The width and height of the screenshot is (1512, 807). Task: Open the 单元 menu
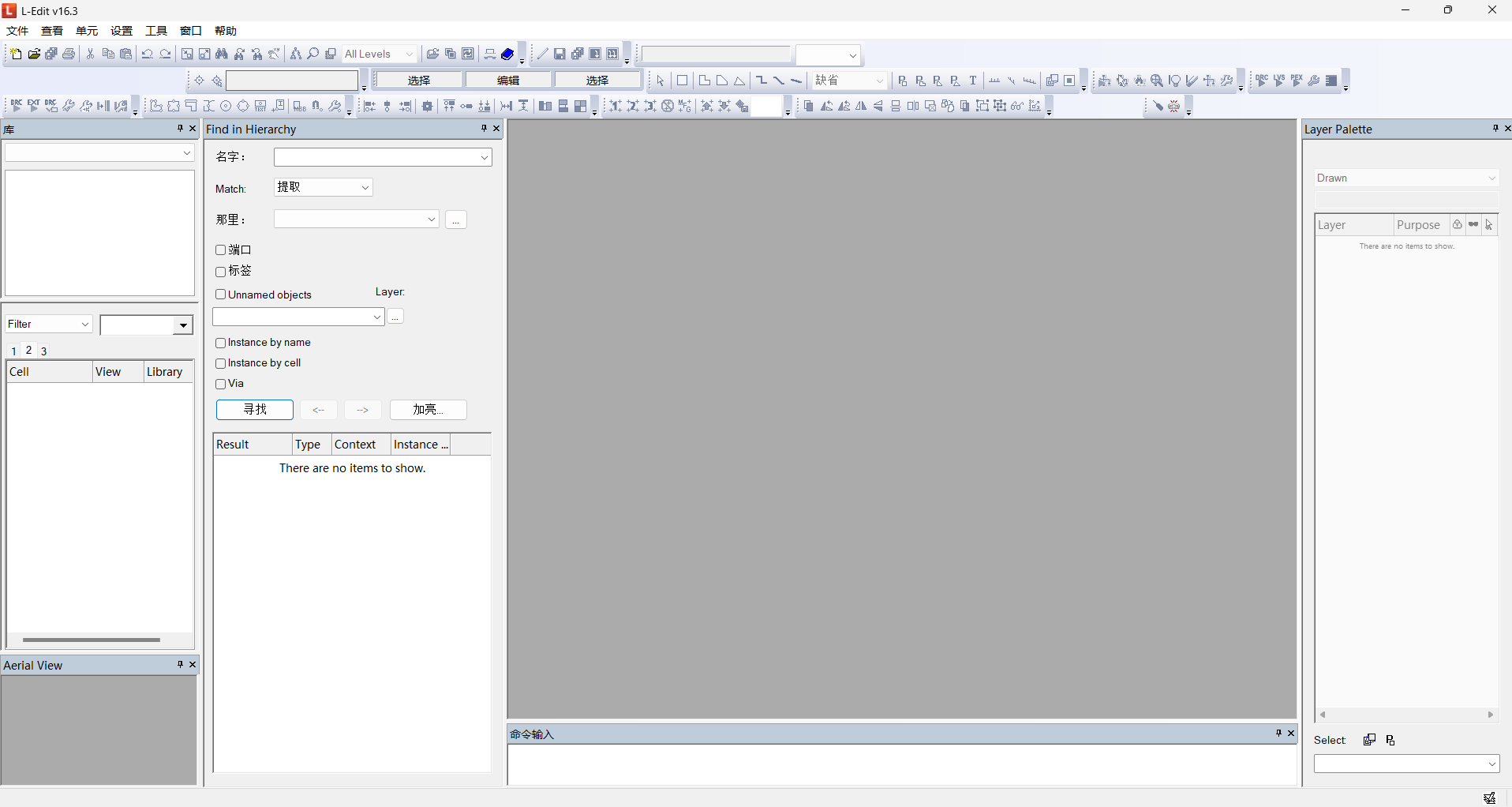tap(87, 31)
